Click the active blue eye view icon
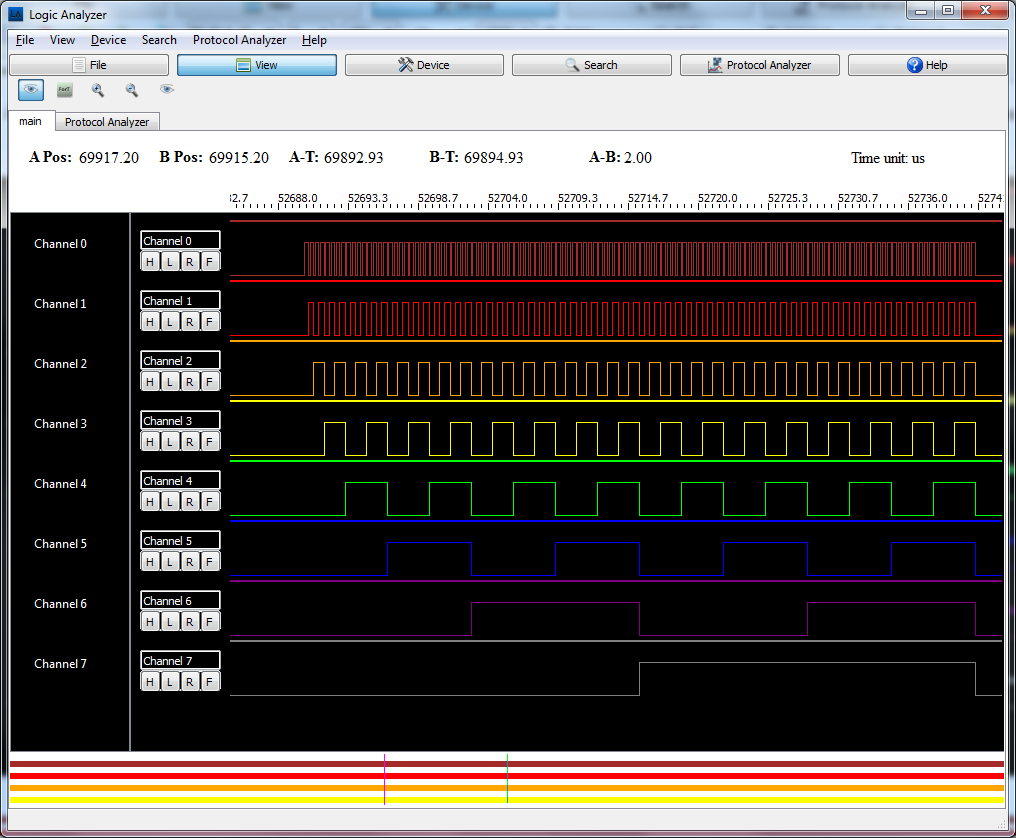 pos(31,90)
